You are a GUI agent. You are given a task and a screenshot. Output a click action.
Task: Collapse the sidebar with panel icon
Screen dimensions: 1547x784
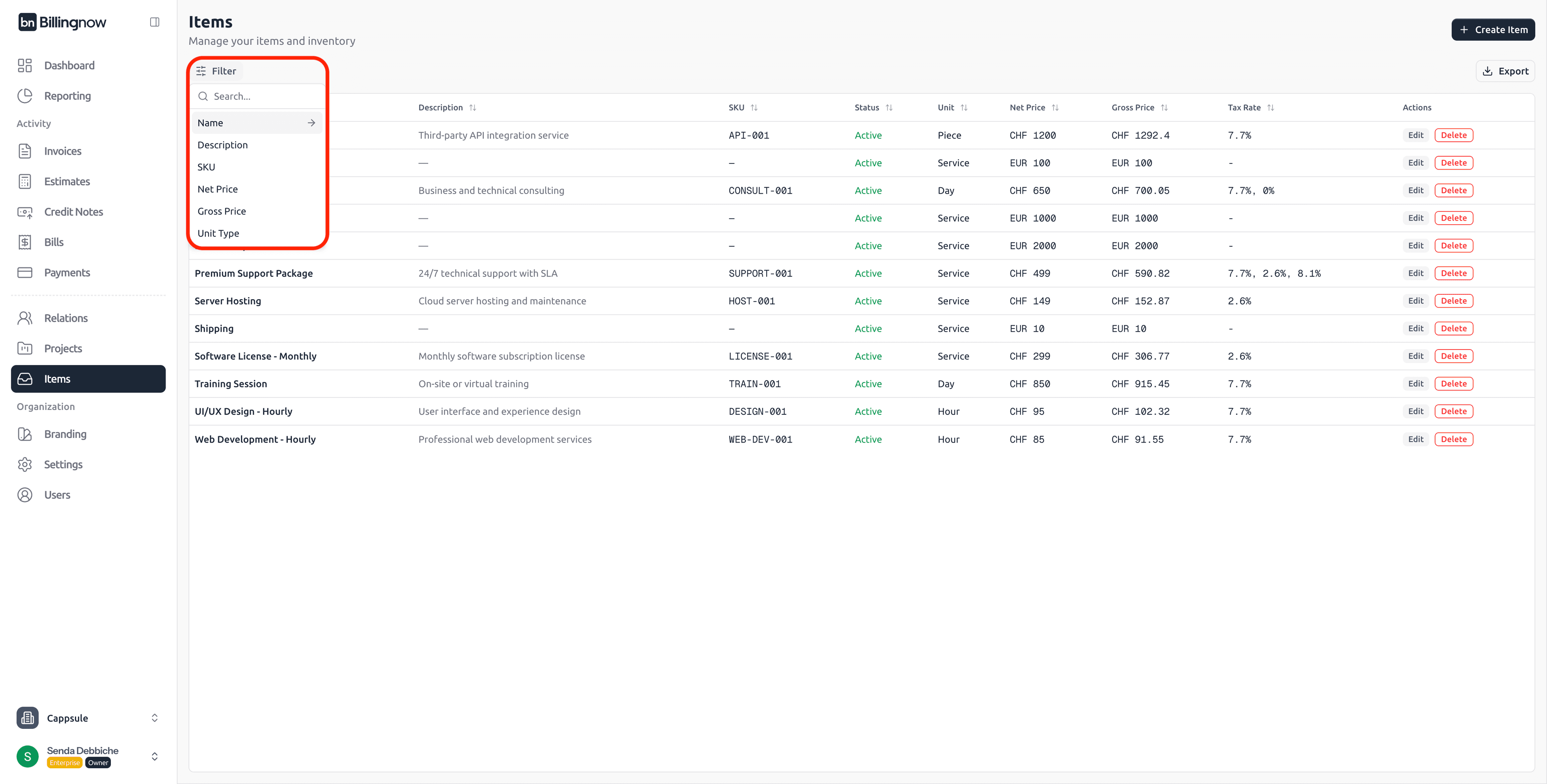[x=154, y=22]
